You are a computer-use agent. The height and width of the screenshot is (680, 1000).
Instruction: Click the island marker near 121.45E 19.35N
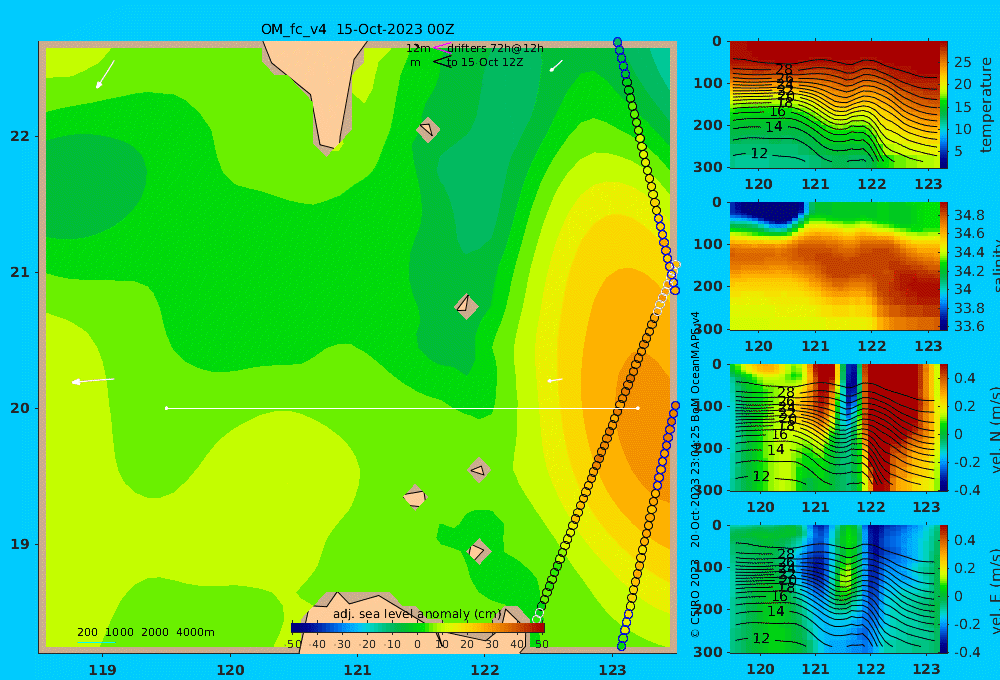click(x=415, y=496)
